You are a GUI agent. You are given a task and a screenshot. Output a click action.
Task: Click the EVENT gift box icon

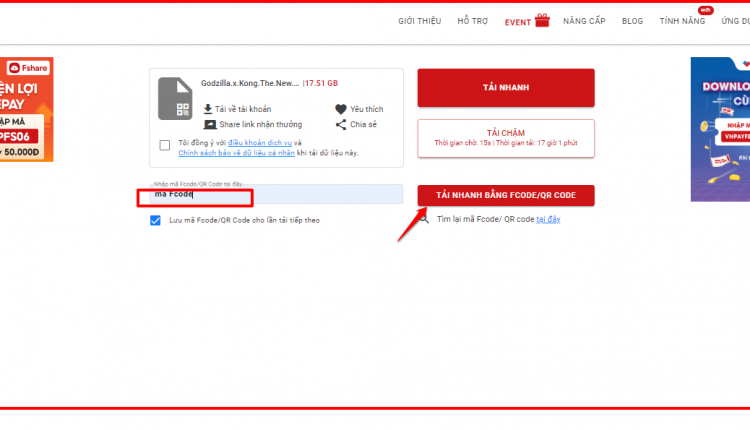542,21
